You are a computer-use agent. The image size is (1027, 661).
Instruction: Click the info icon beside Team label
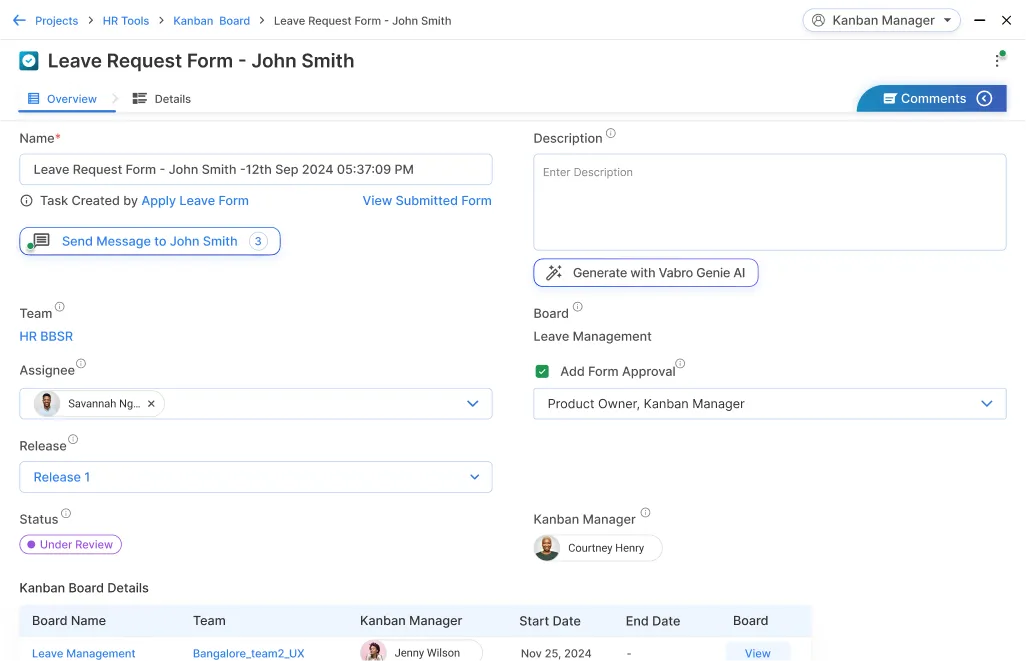pos(60,308)
